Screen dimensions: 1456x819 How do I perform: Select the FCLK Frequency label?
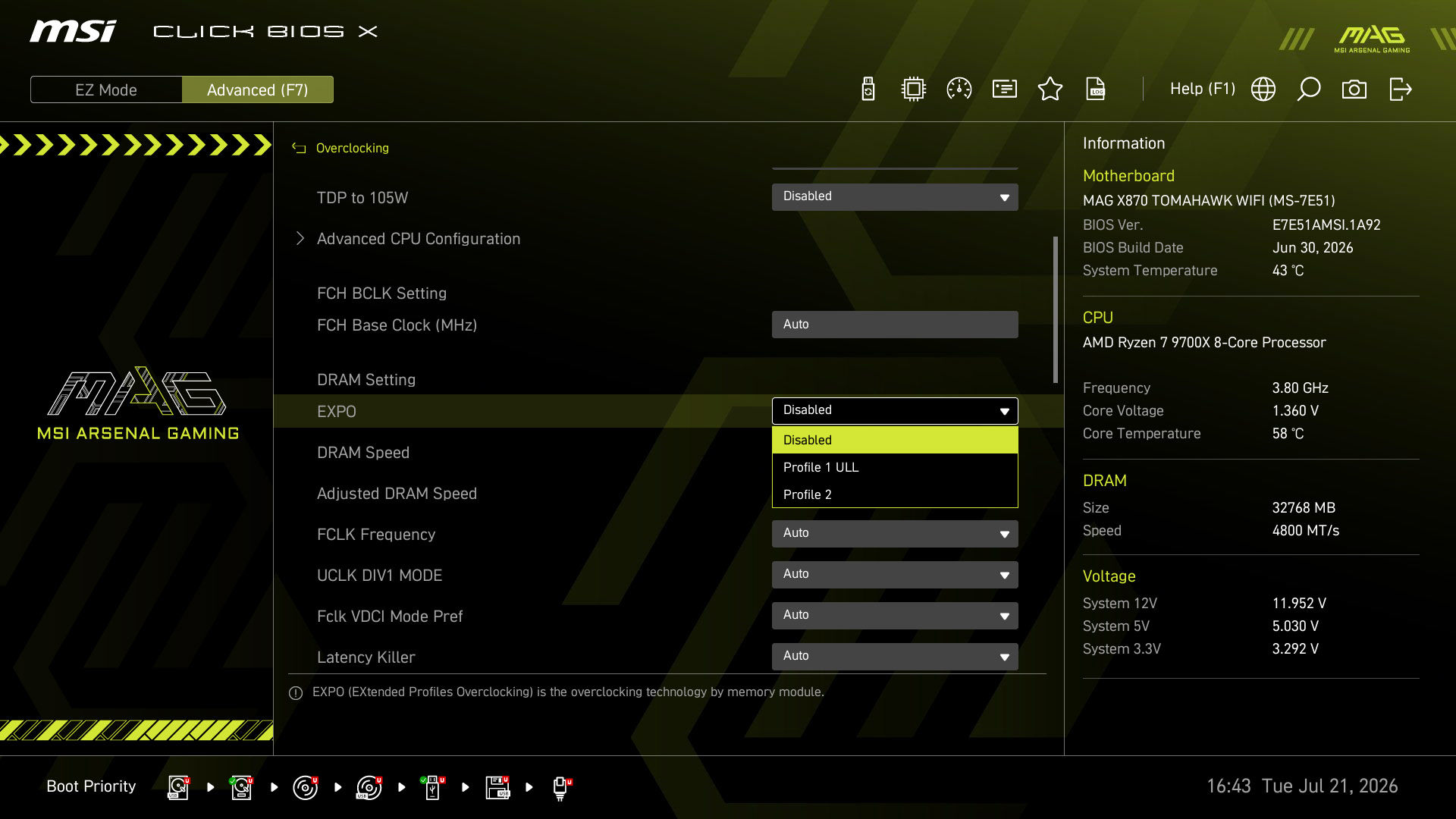coord(376,535)
